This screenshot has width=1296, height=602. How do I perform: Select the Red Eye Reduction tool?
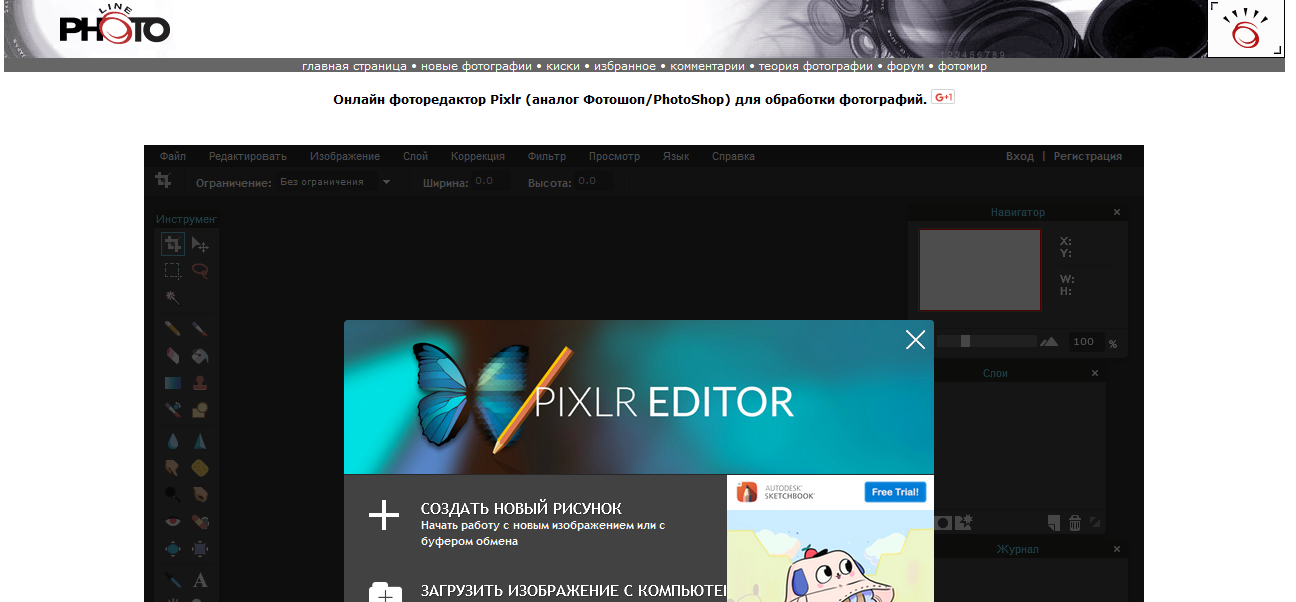click(173, 522)
